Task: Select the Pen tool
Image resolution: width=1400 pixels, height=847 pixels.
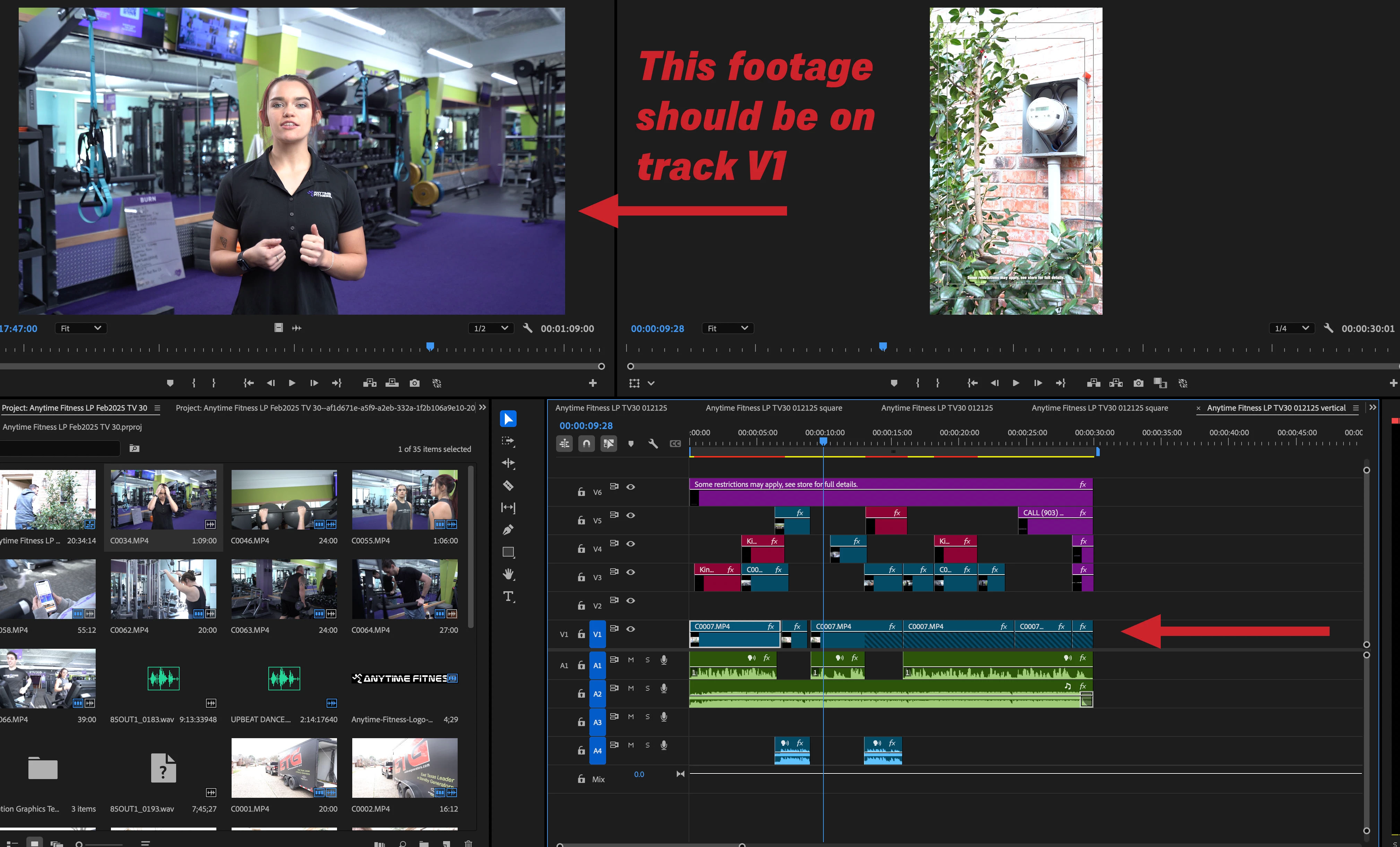Action: 508,530
